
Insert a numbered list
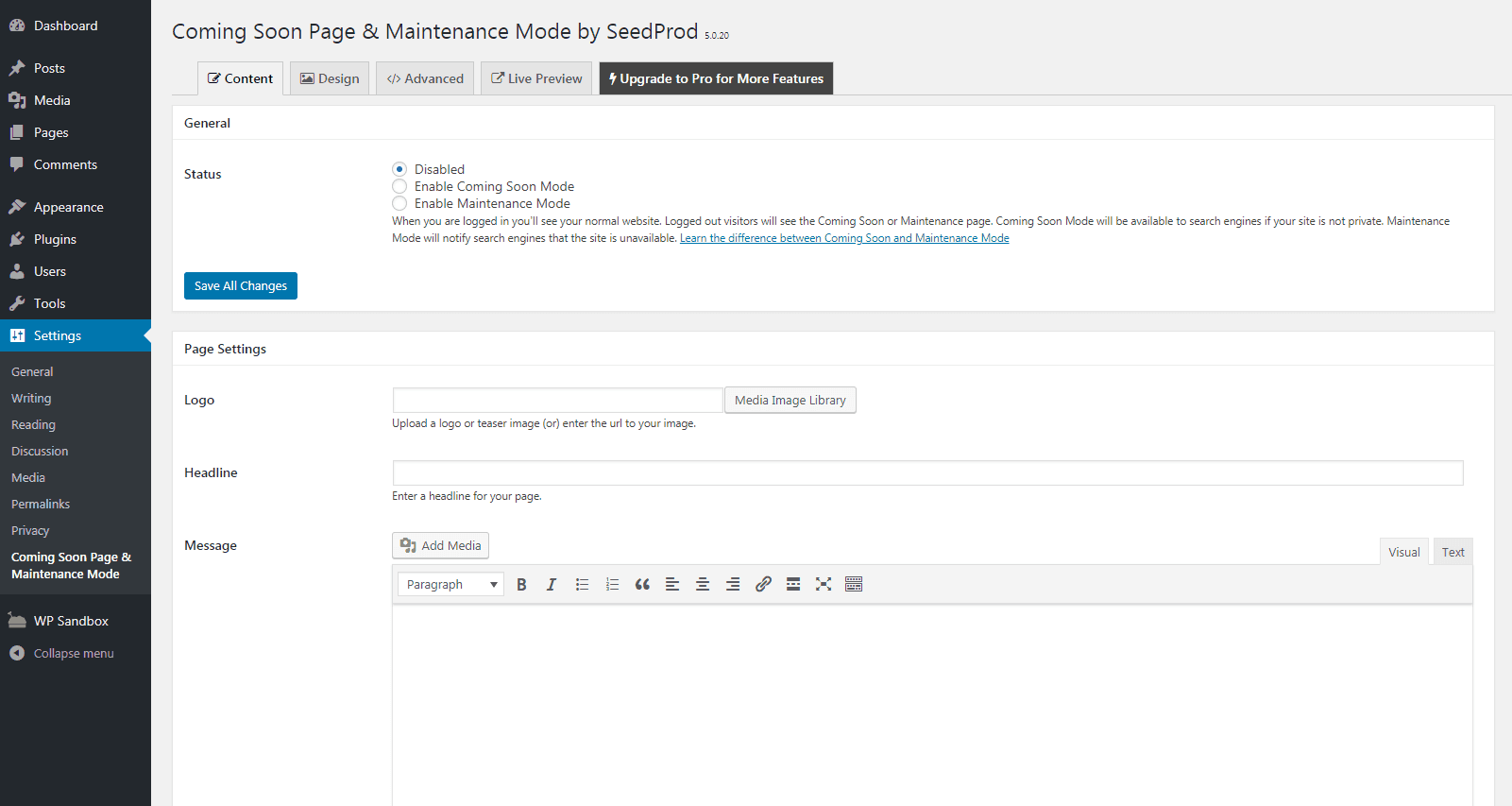click(612, 584)
